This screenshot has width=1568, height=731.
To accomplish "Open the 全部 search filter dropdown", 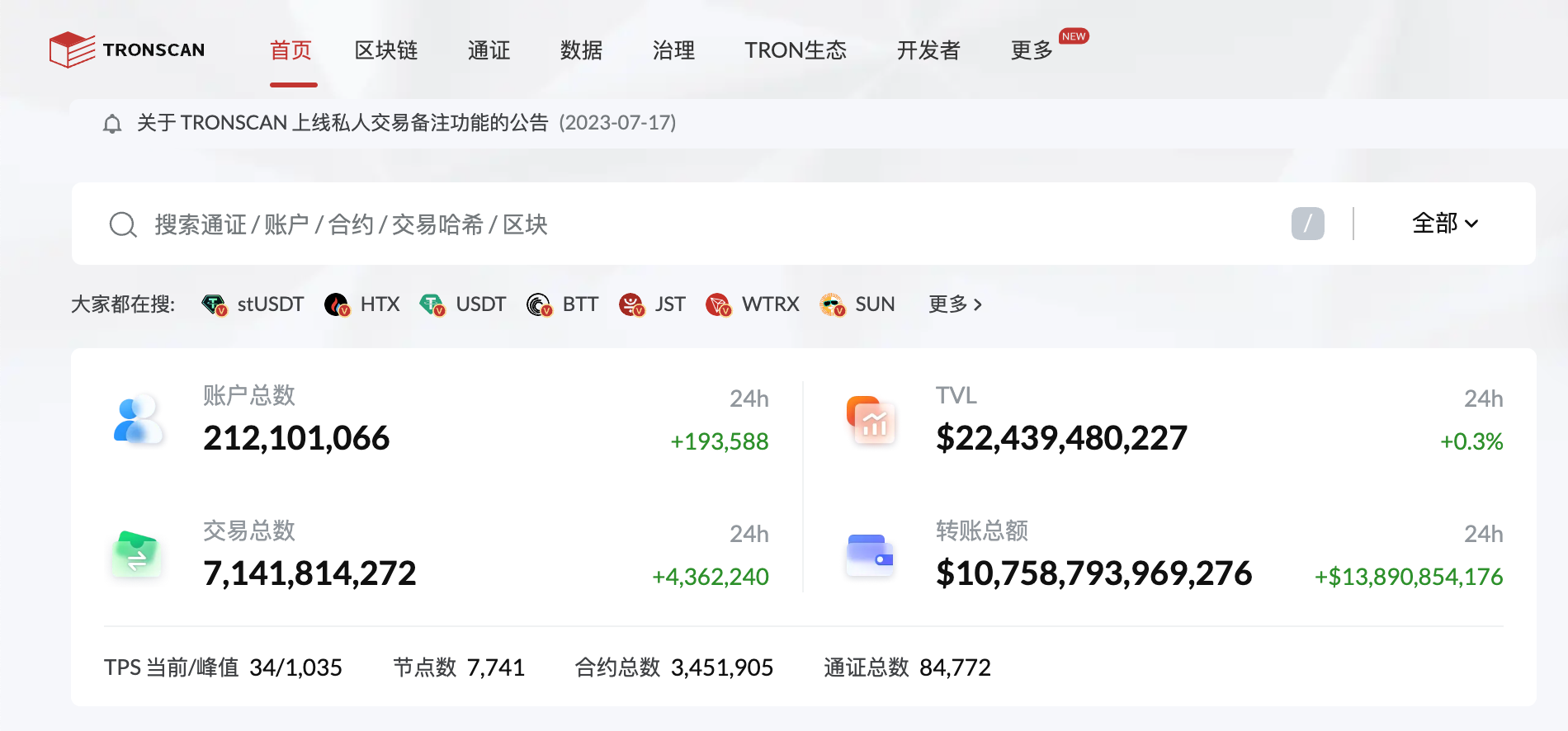I will coord(1444,224).
